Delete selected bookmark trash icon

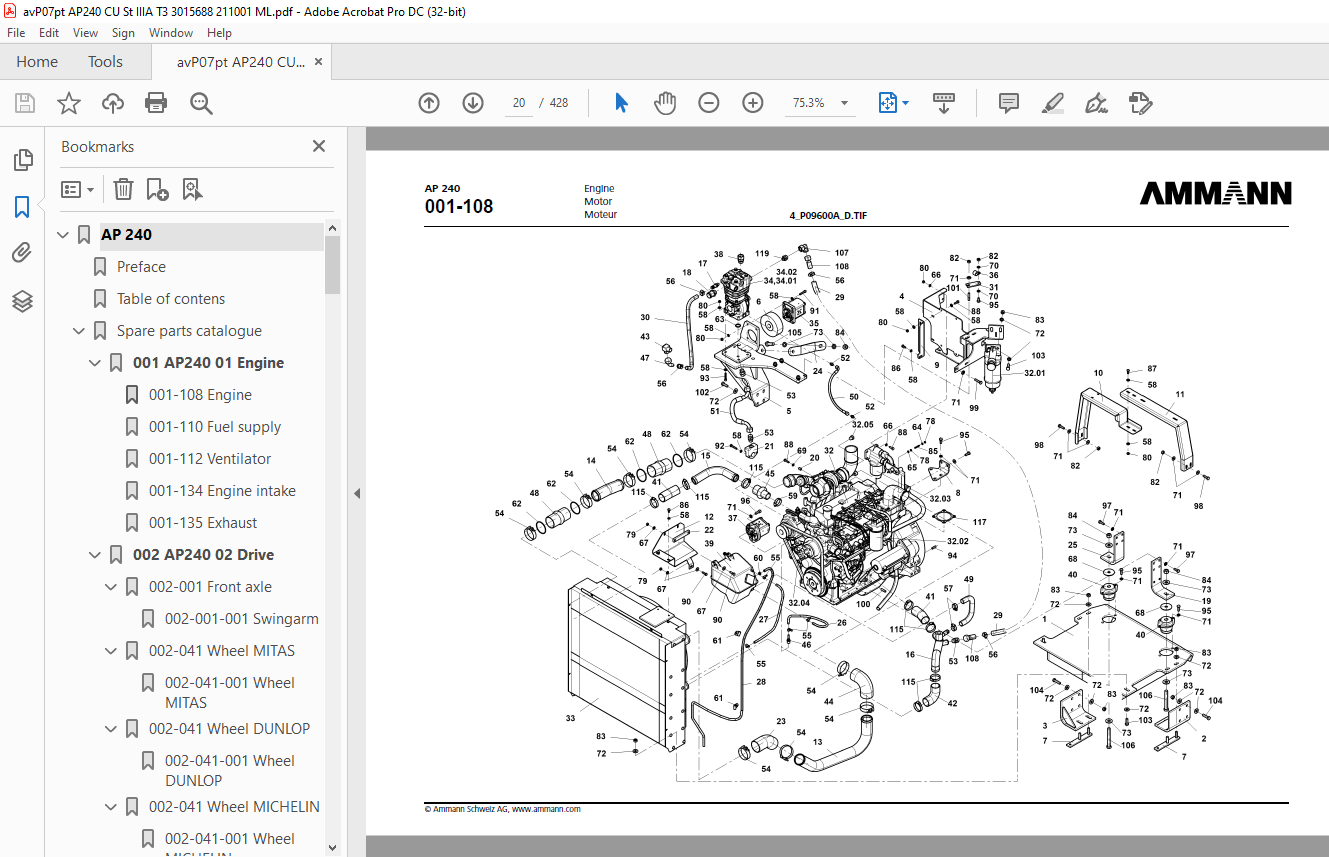click(123, 189)
